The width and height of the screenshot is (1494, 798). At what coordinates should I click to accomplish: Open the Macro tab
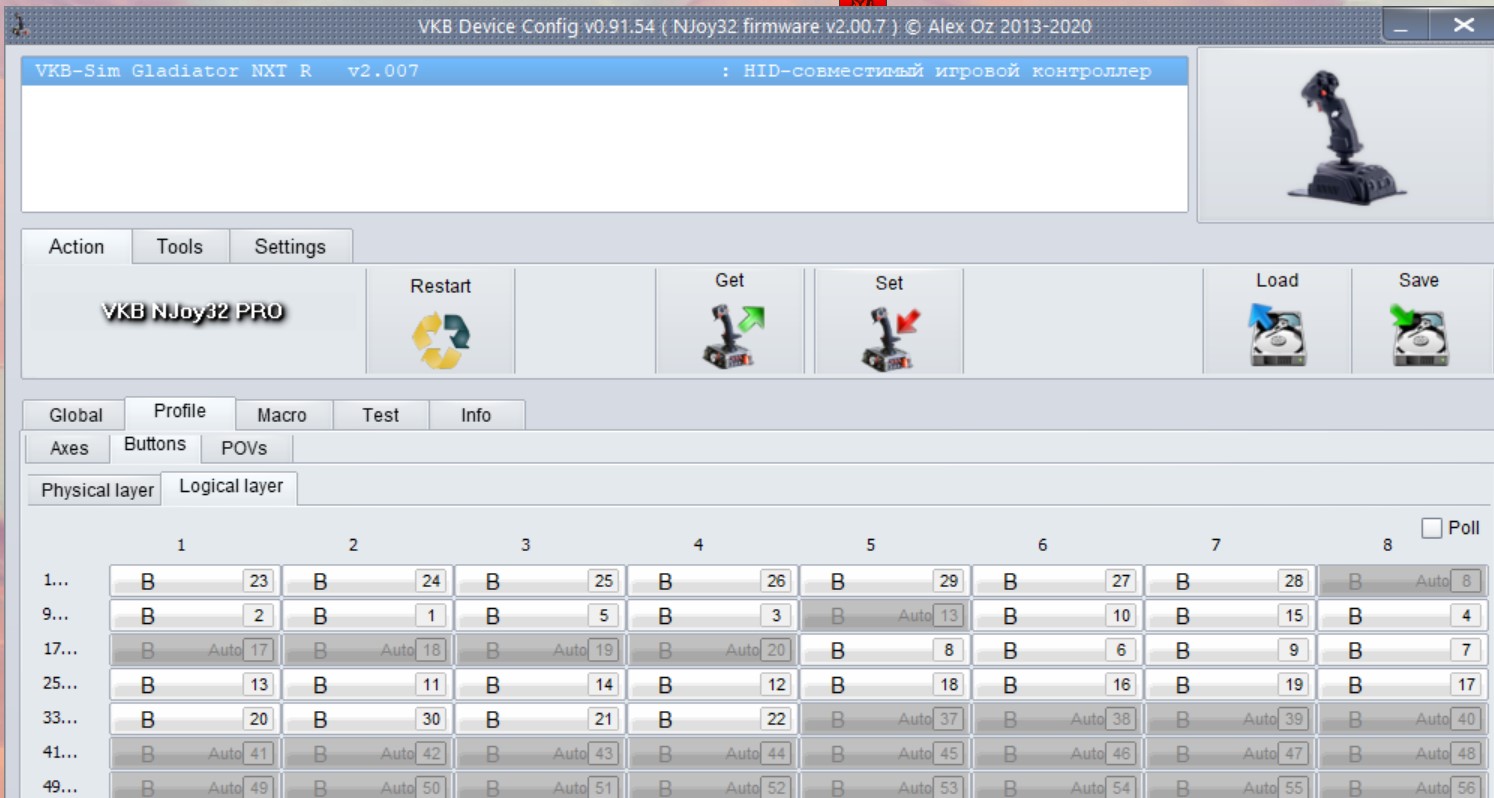(x=282, y=415)
